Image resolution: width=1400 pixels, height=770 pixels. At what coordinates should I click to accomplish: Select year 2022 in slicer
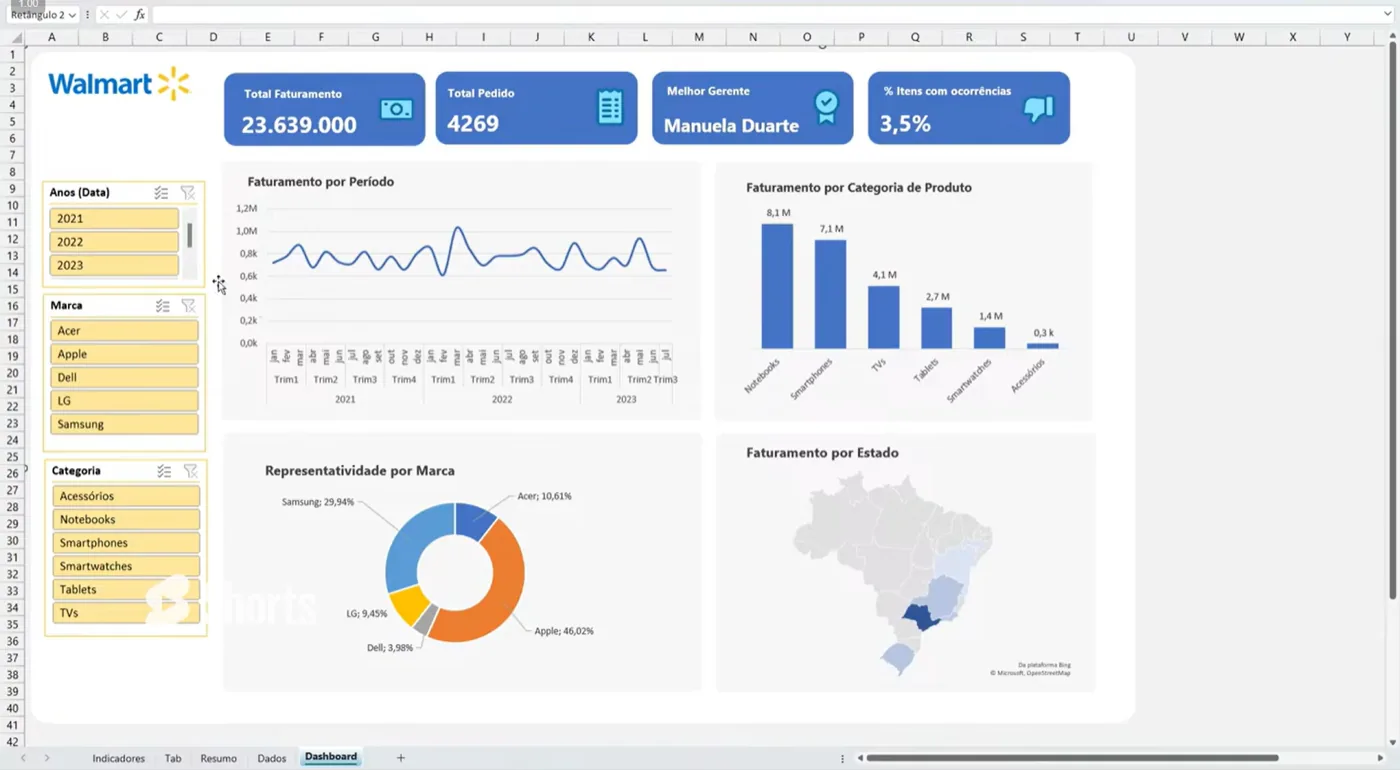[114, 242]
